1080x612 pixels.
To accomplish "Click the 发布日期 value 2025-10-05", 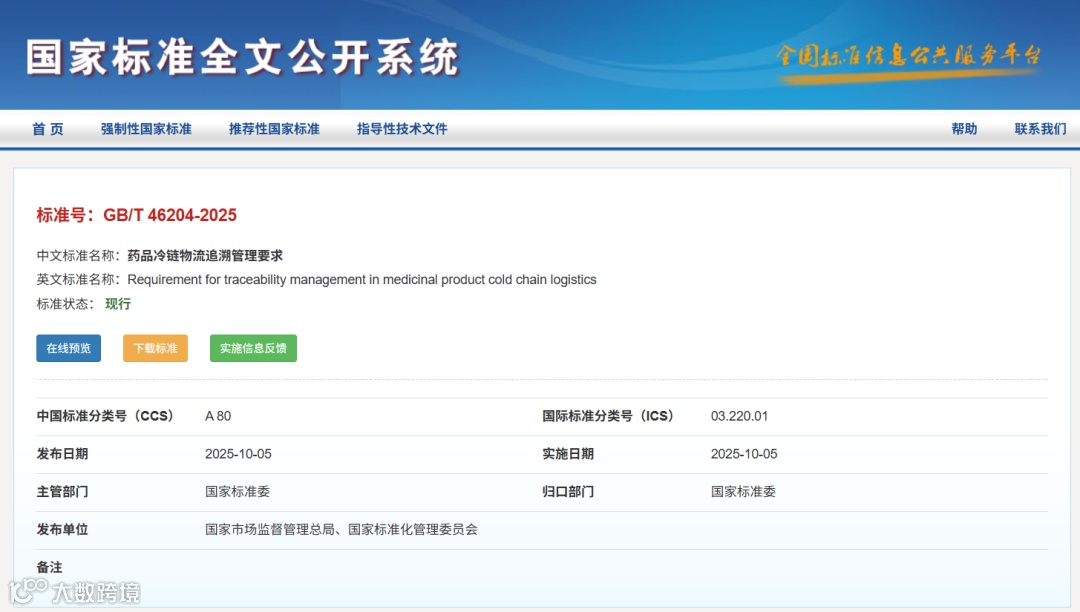I will [x=238, y=454].
